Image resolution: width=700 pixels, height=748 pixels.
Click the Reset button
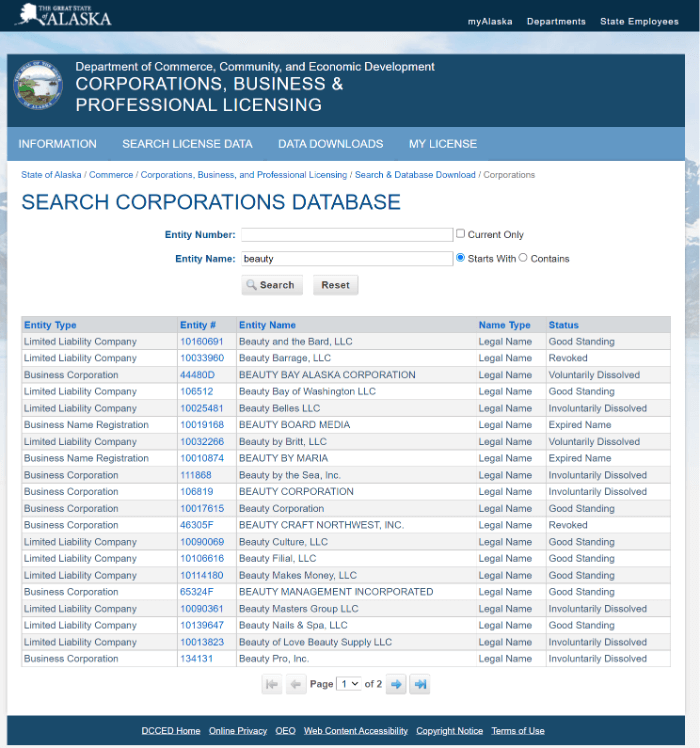pyautogui.click(x=335, y=285)
